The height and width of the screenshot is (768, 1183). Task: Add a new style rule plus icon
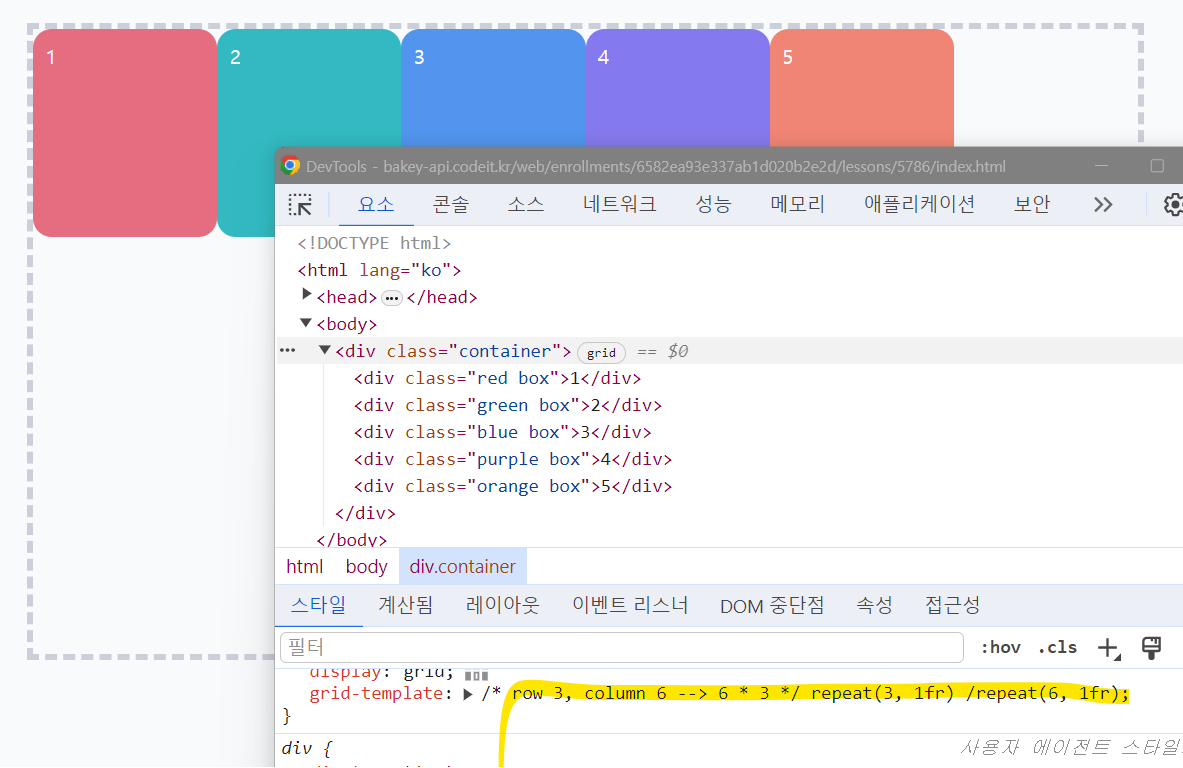[x=1108, y=648]
